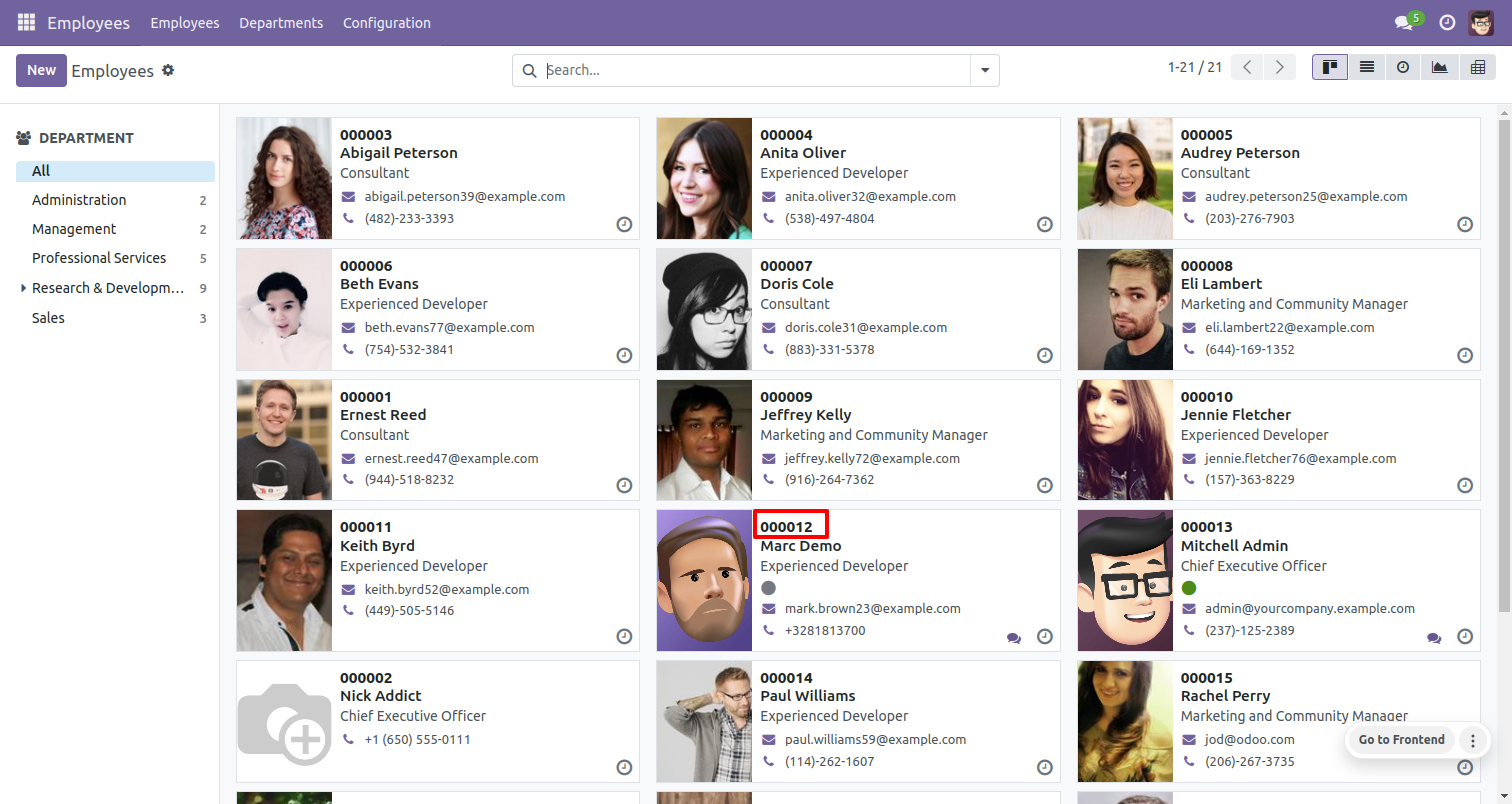Viewport: 1512px width, 804px height.
Task: Open activity clock on Audrey Peterson card
Action: [1465, 224]
